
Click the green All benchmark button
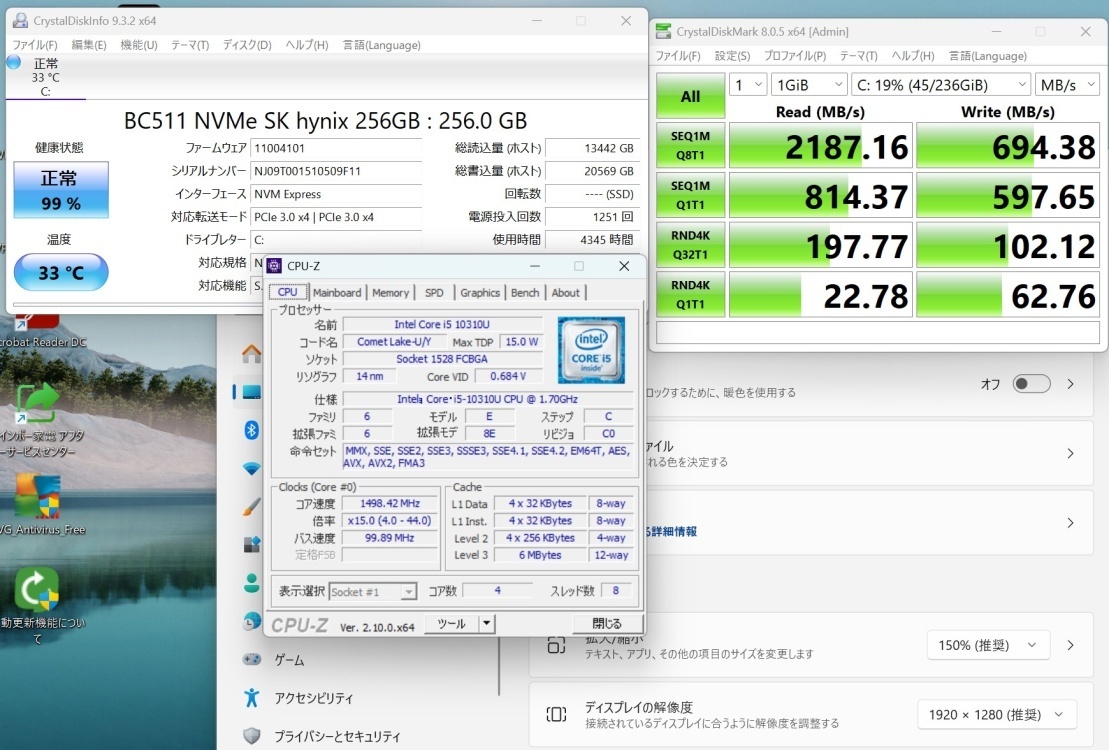pyautogui.click(x=690, y=97)
